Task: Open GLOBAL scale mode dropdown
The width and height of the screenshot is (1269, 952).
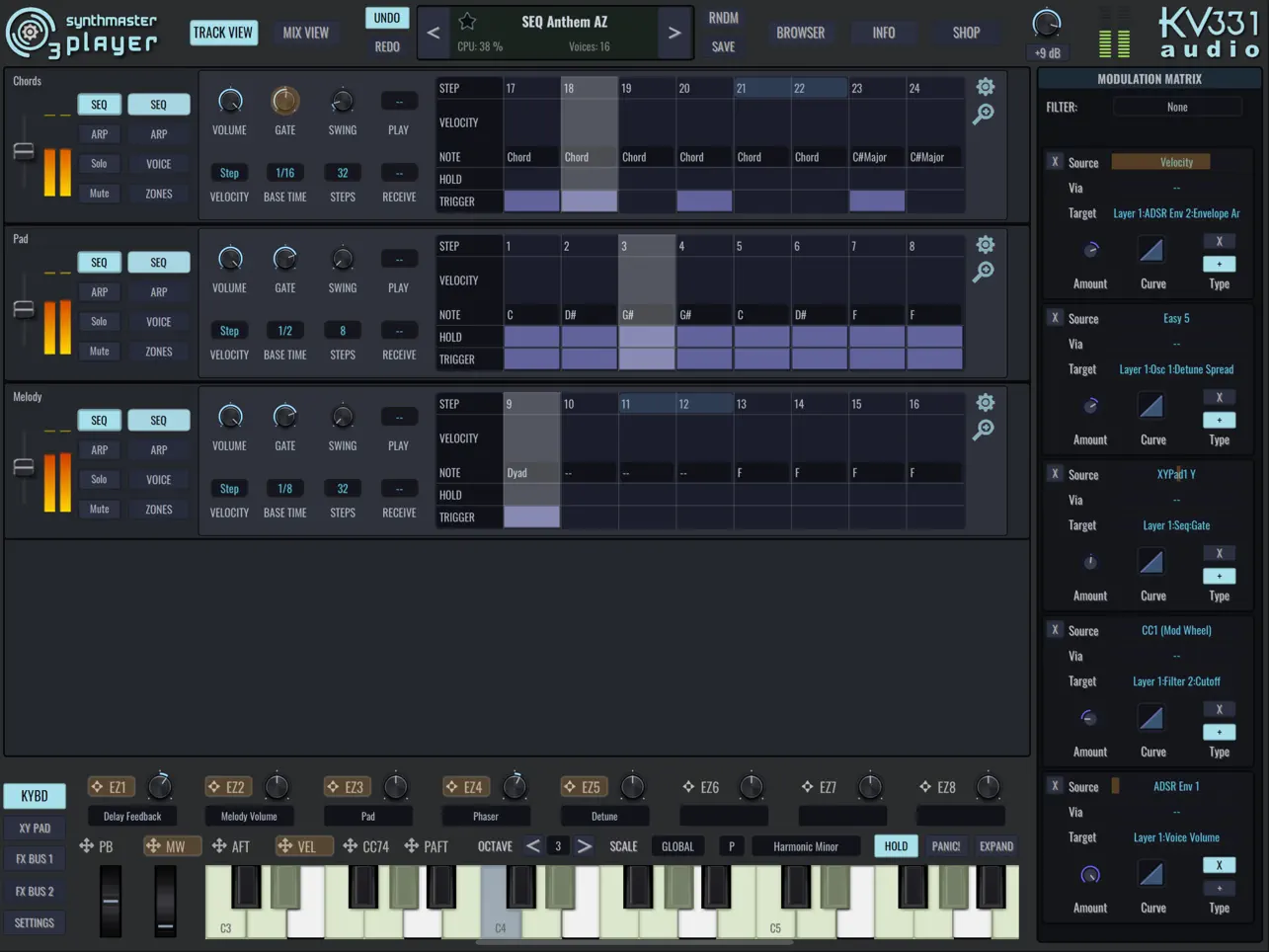Action: (677, 846)
